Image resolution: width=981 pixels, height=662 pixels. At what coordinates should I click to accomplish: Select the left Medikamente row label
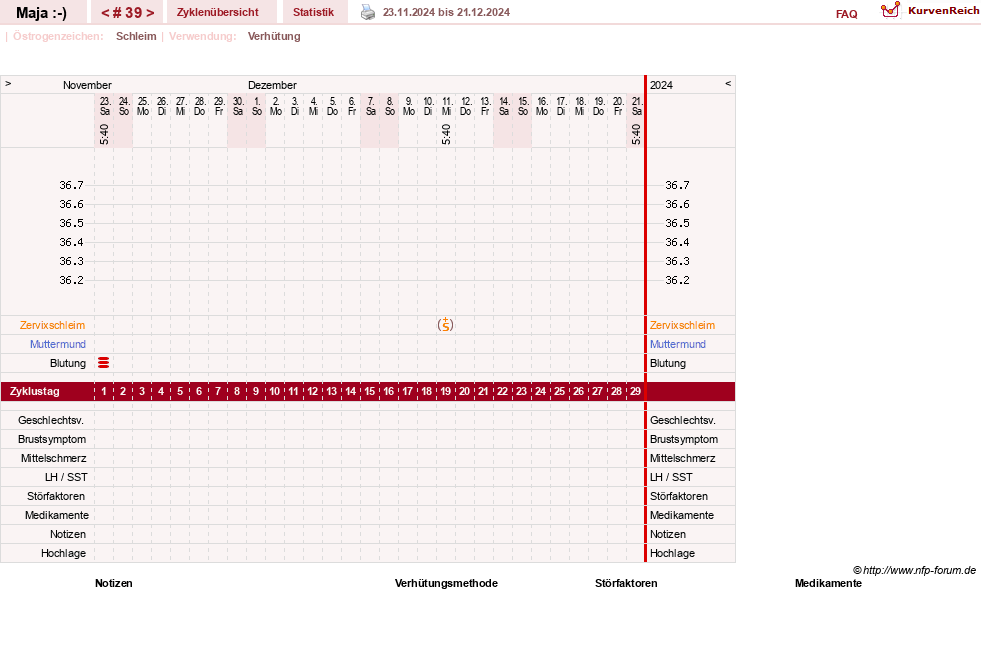click(x=57, y=515)
